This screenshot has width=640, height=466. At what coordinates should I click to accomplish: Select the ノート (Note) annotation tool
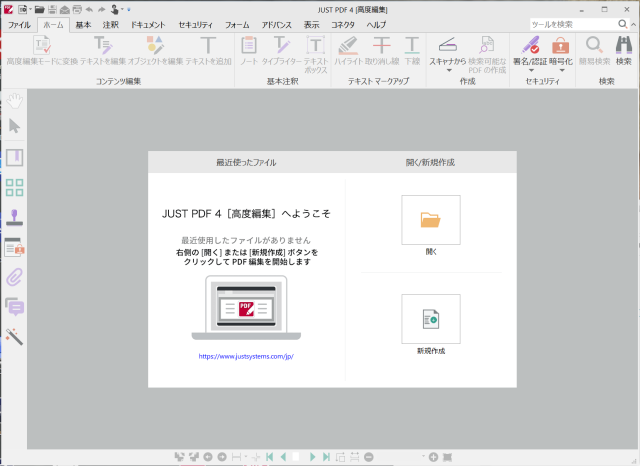[249, 45]
